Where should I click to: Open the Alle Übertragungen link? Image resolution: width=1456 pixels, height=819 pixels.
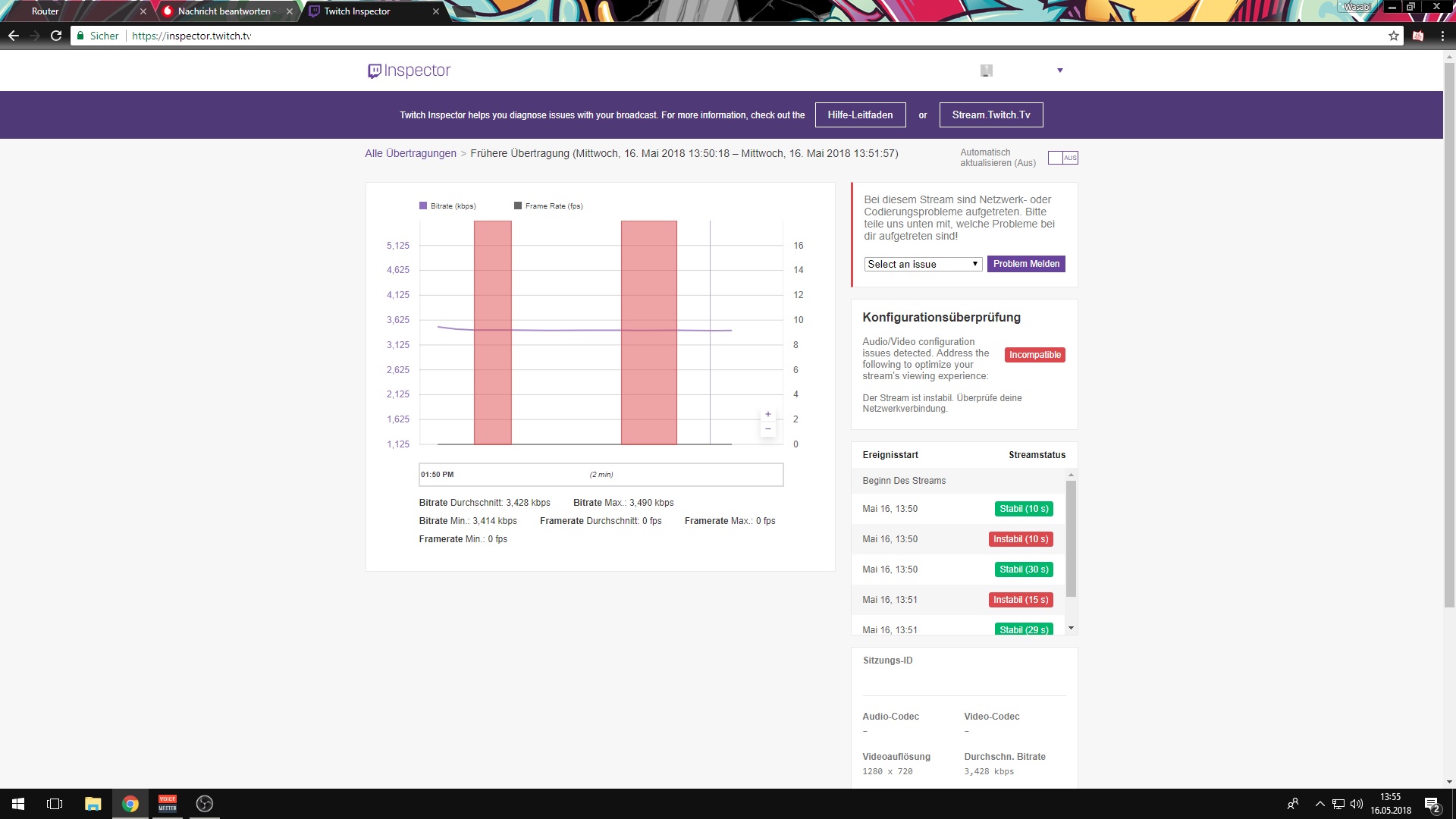[410, 153]
